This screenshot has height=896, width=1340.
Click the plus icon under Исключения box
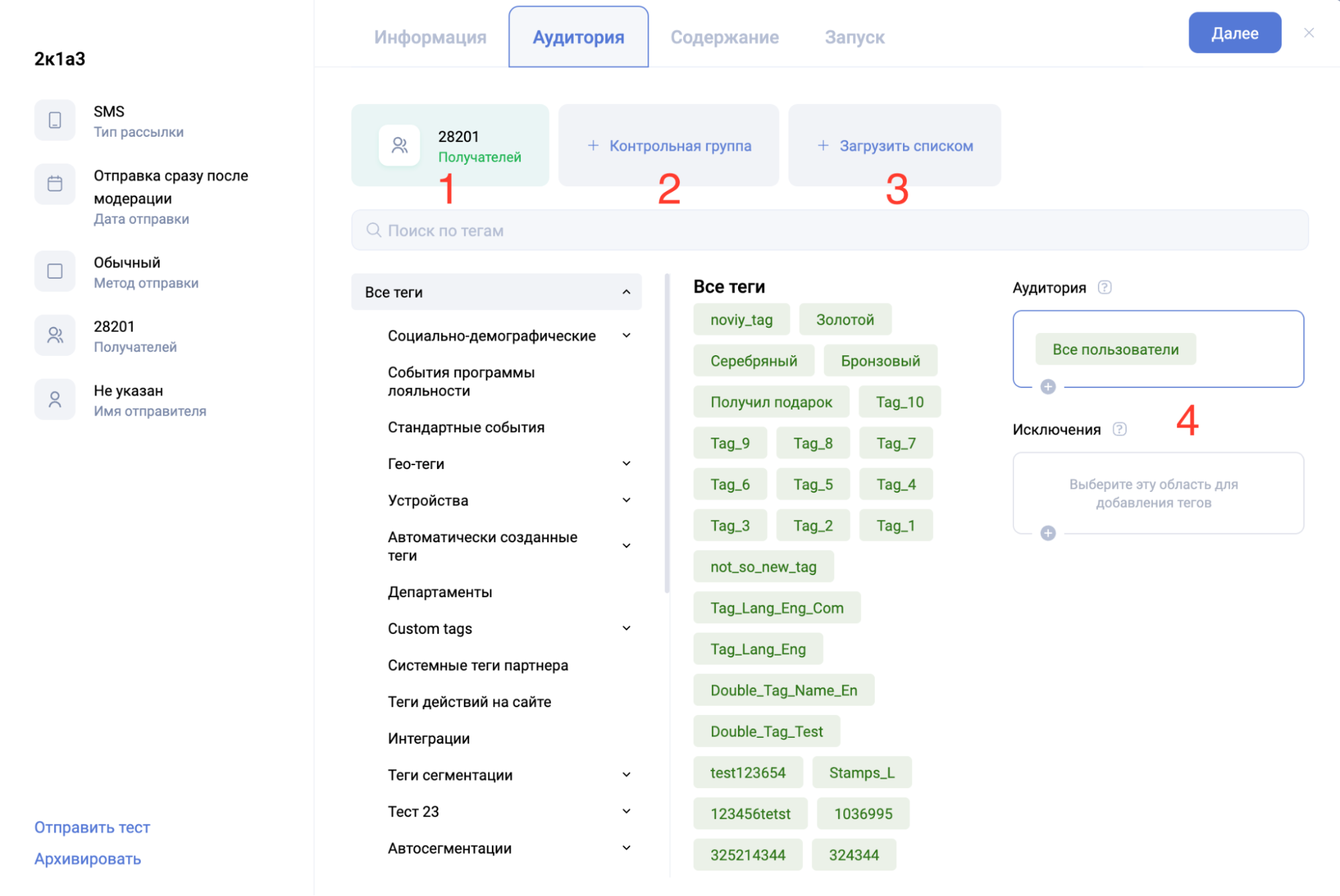tap(1048, 533)
